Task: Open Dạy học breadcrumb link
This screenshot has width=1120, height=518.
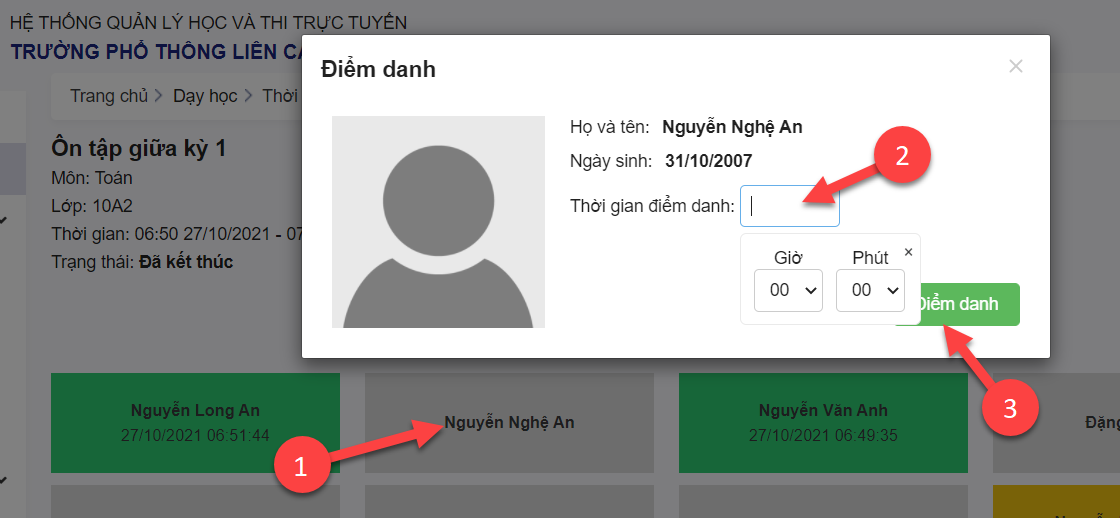Action: (x=205, y=96)
